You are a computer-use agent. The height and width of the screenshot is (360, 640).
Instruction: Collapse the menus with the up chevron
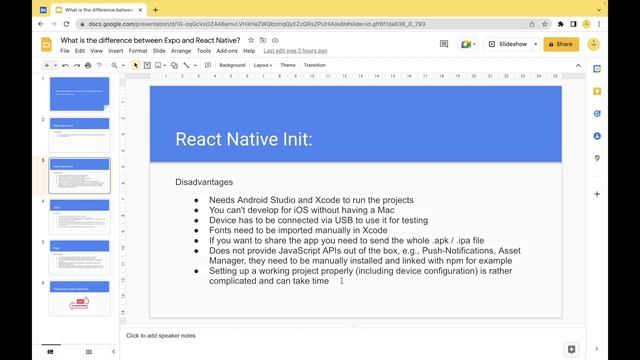(578, 65)
